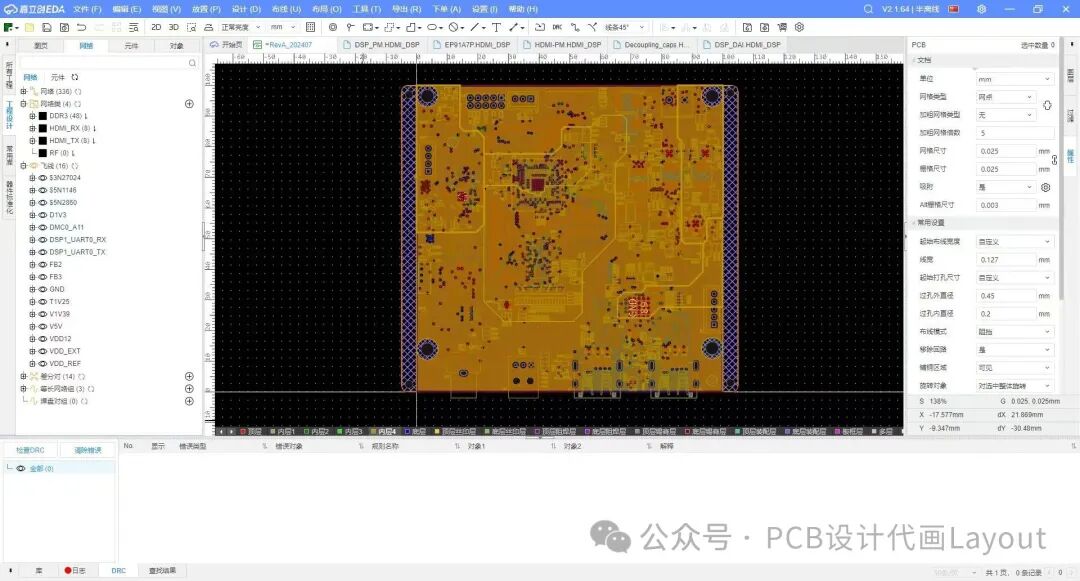The width and height of the screenshot is (1080, 581).
Task: Click the DDR3 black color swatch
Action: click(43, 116)
